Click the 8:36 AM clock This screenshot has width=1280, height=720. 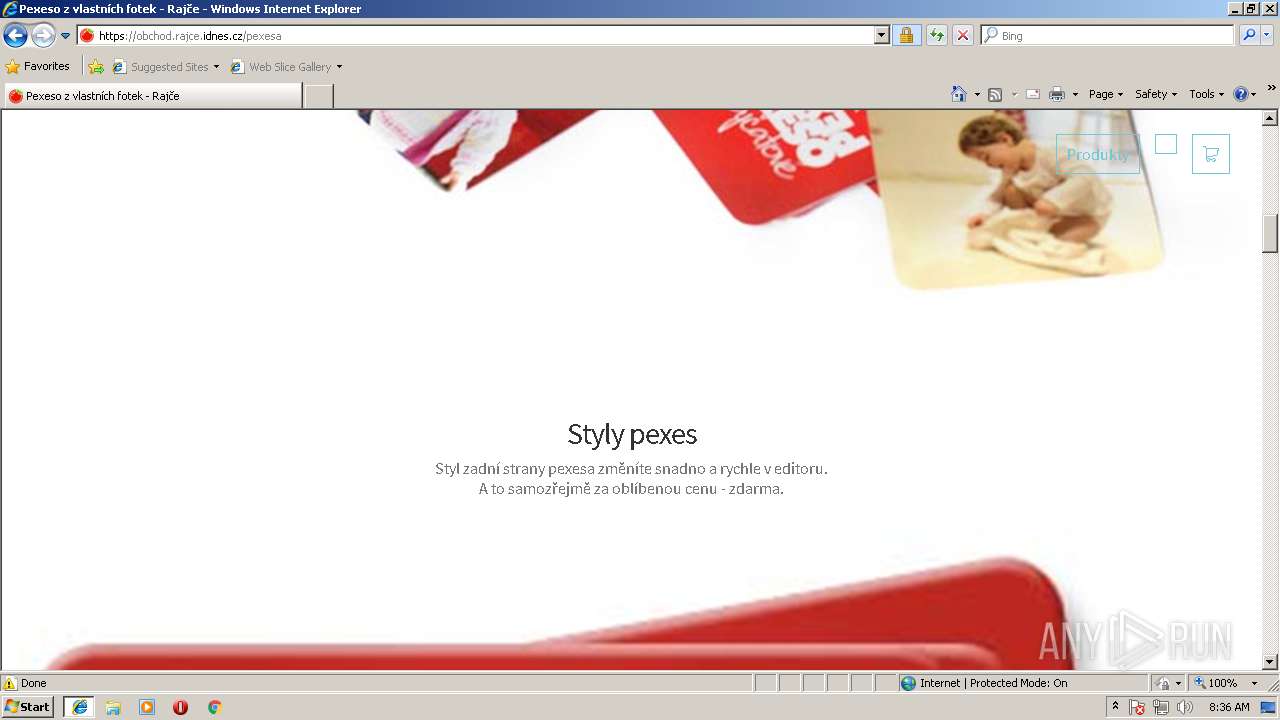click(x=1229, y=707)
